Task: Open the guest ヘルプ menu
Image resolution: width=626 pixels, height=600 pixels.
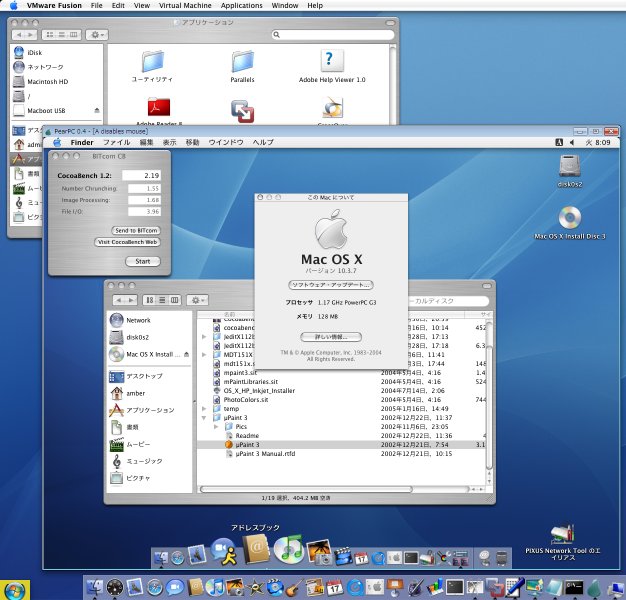Action: coord(263,143)
